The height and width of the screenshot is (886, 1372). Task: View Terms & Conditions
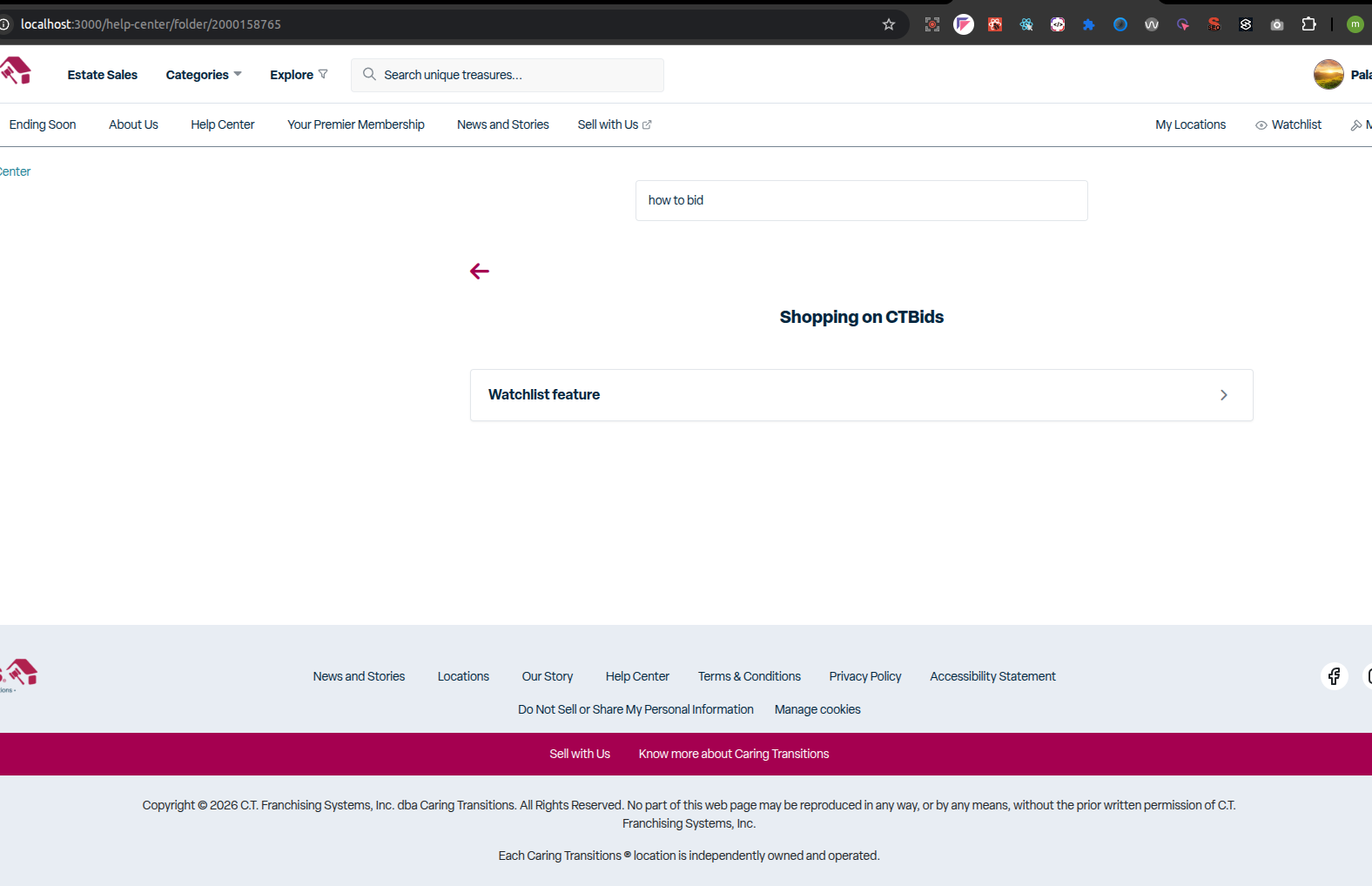tap(750, 676)
